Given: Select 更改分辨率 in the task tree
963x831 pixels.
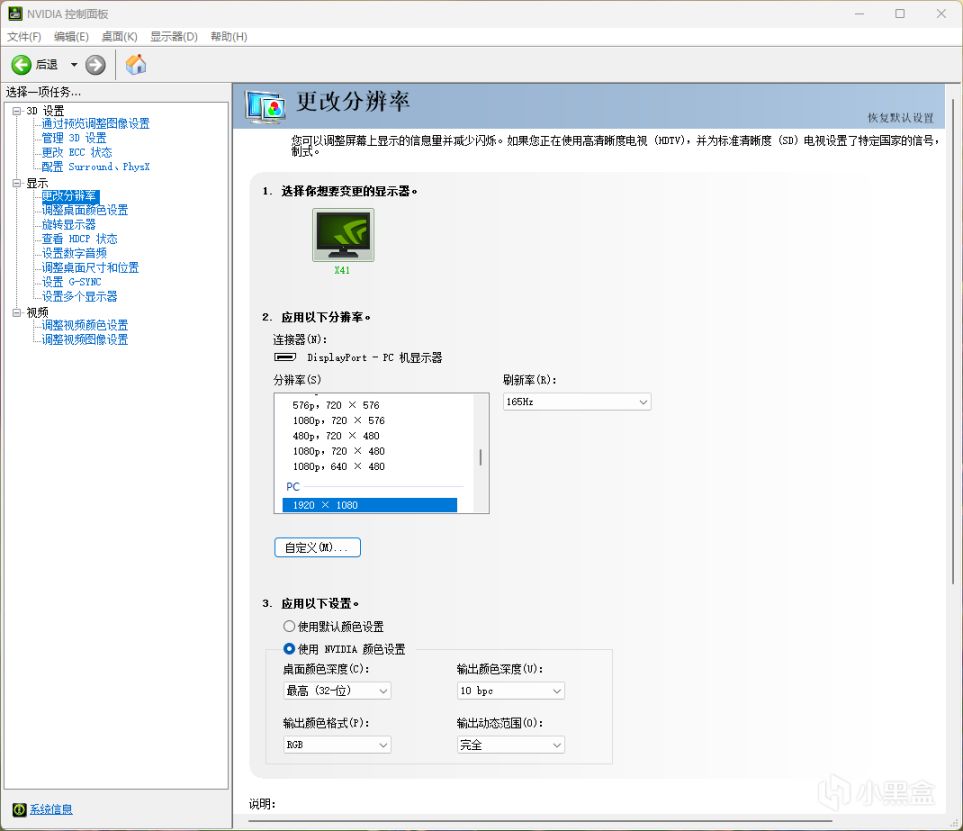Looking at the screenshot, I should click(69, 196).
